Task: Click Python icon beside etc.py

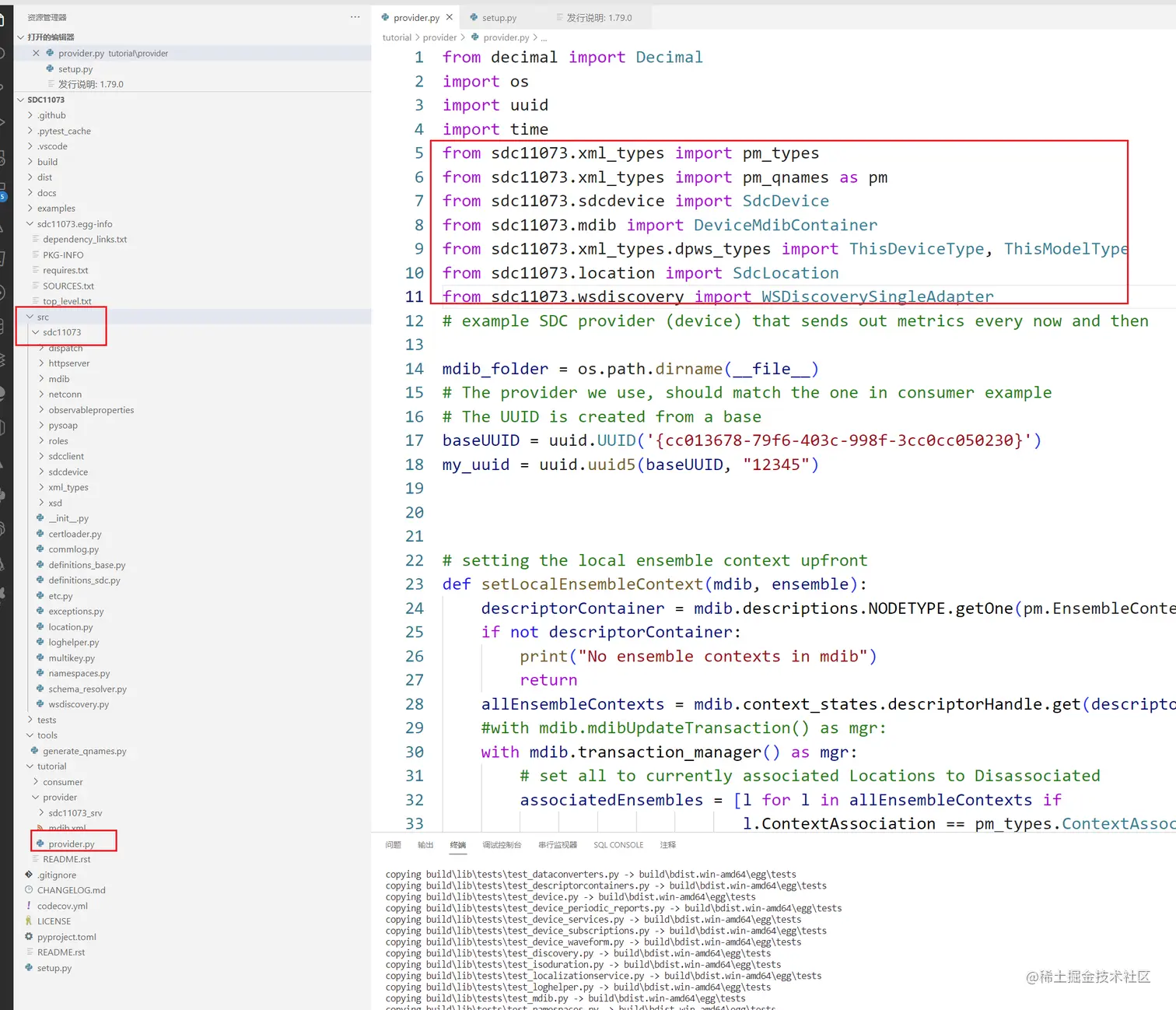Action: pyautogui.click(x=40, y=596)
